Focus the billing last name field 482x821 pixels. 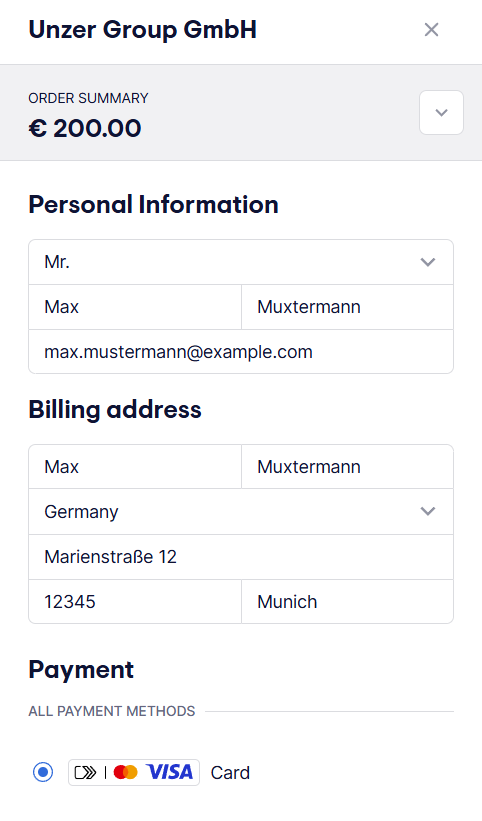[348, 467]
